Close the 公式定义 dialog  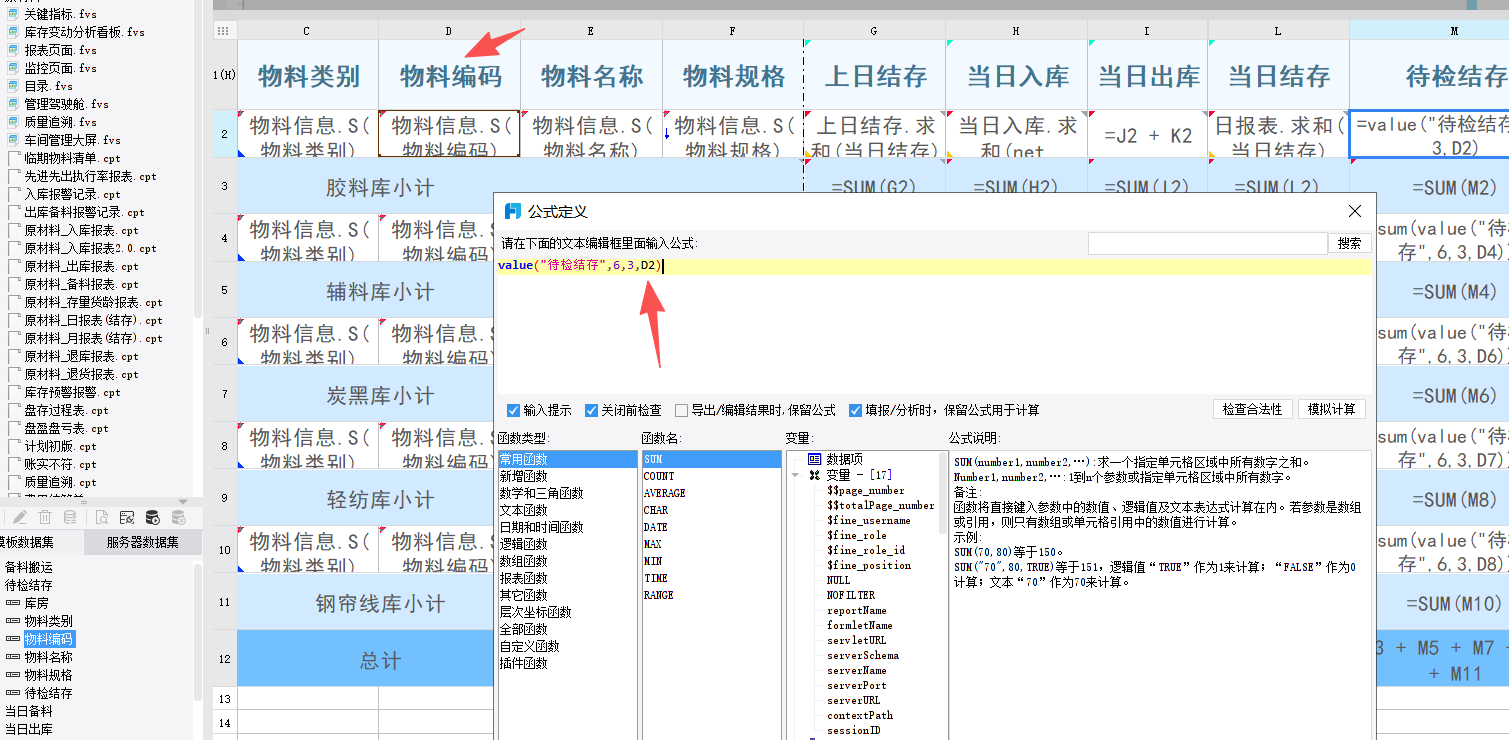pyautogui.click(x=1355, y=211)
